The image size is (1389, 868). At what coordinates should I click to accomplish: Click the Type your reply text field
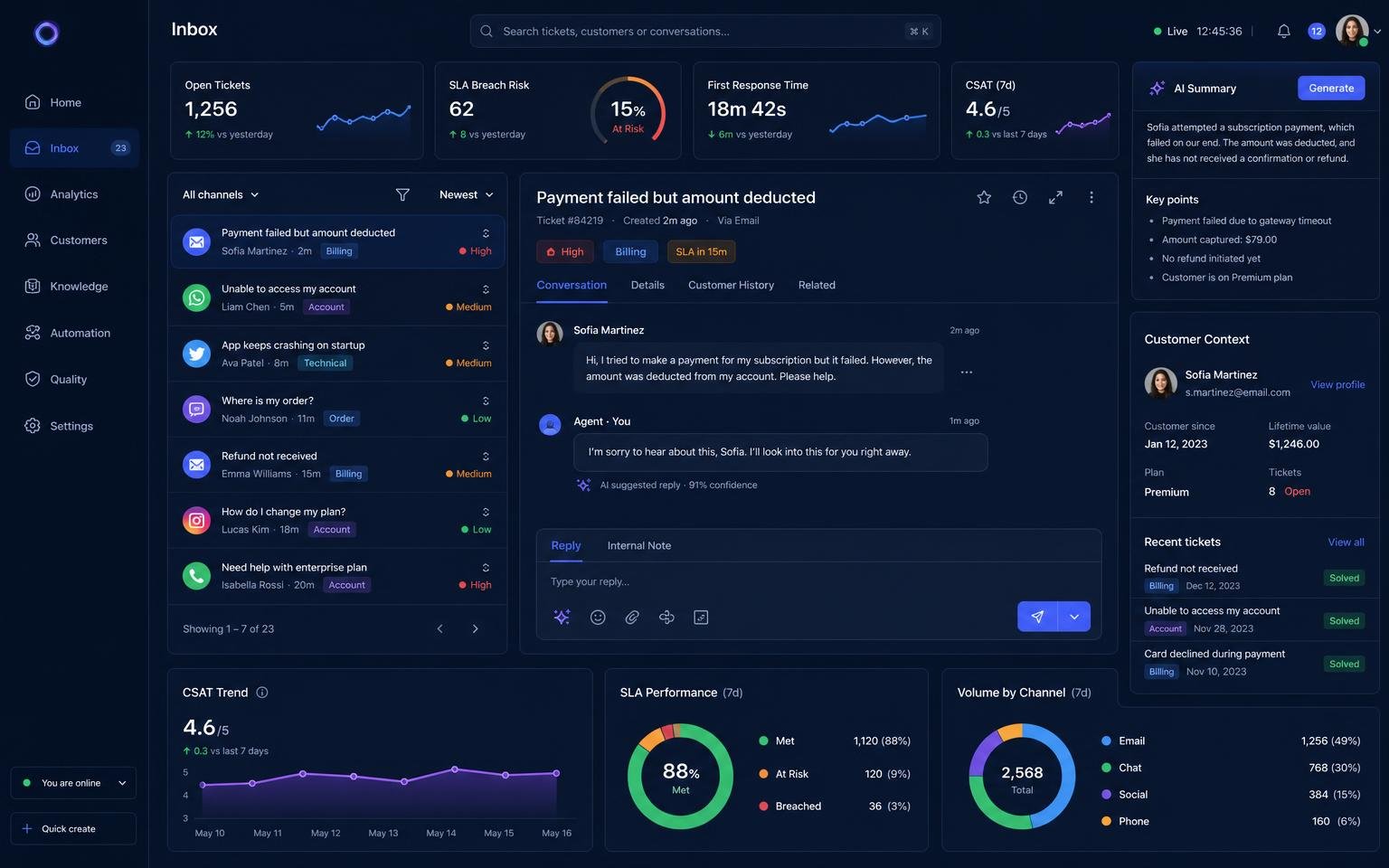(818, 581)
